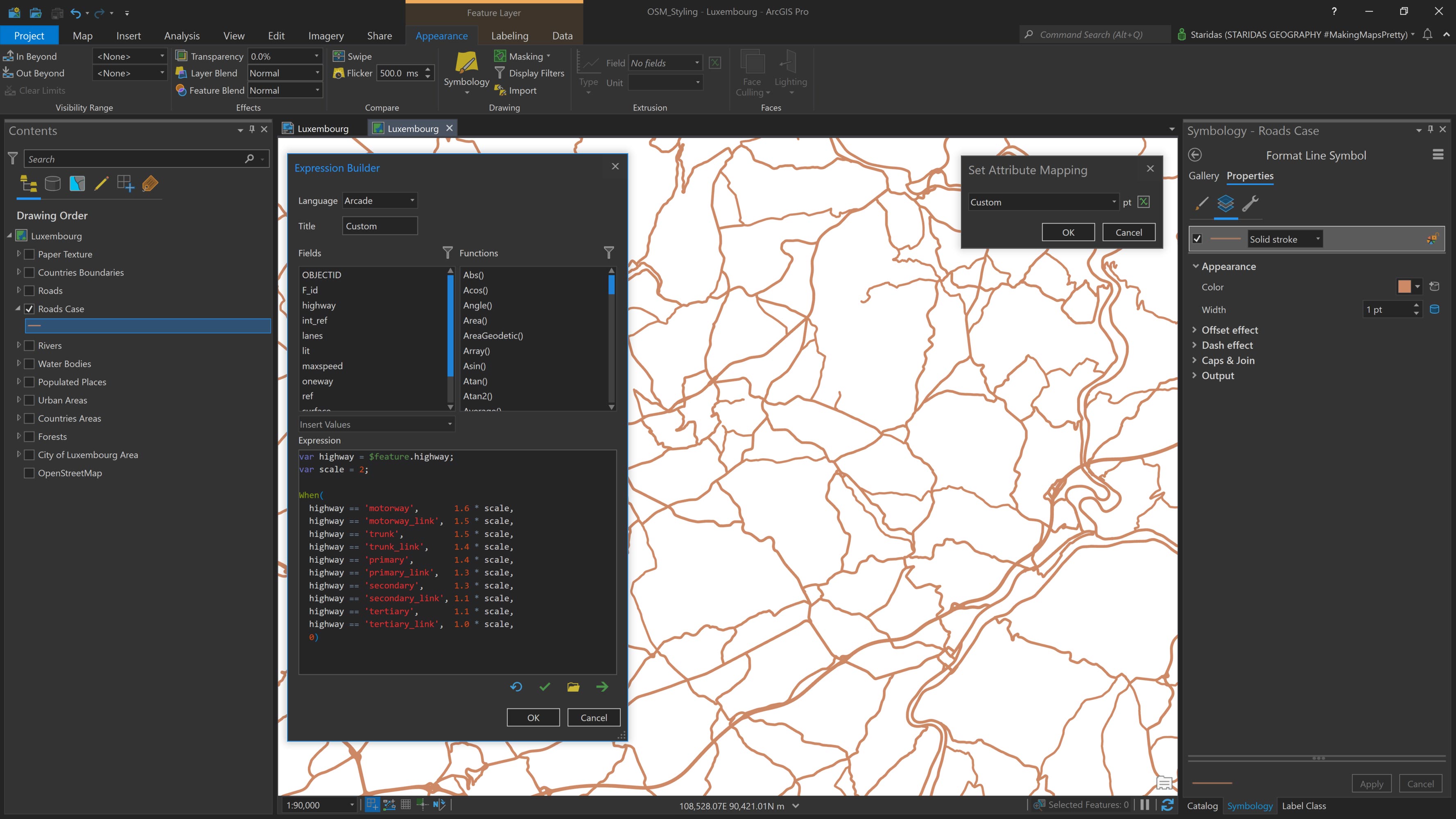The image size is (1456, 819).
Task: Click the fields filter icon above the Fields list
Action: (x=448, y=253)
